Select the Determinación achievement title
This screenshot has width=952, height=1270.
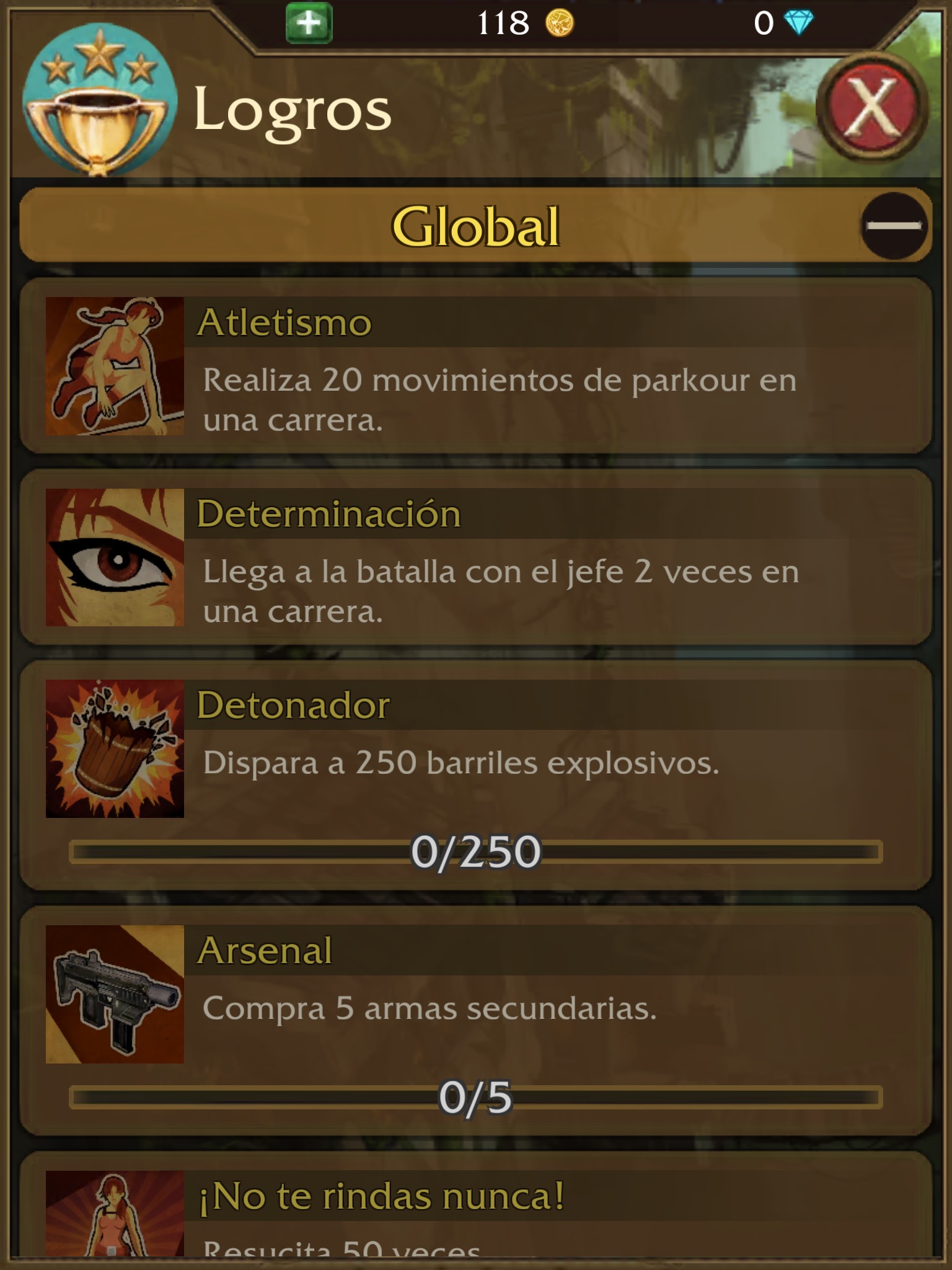[x=329, y=514]
